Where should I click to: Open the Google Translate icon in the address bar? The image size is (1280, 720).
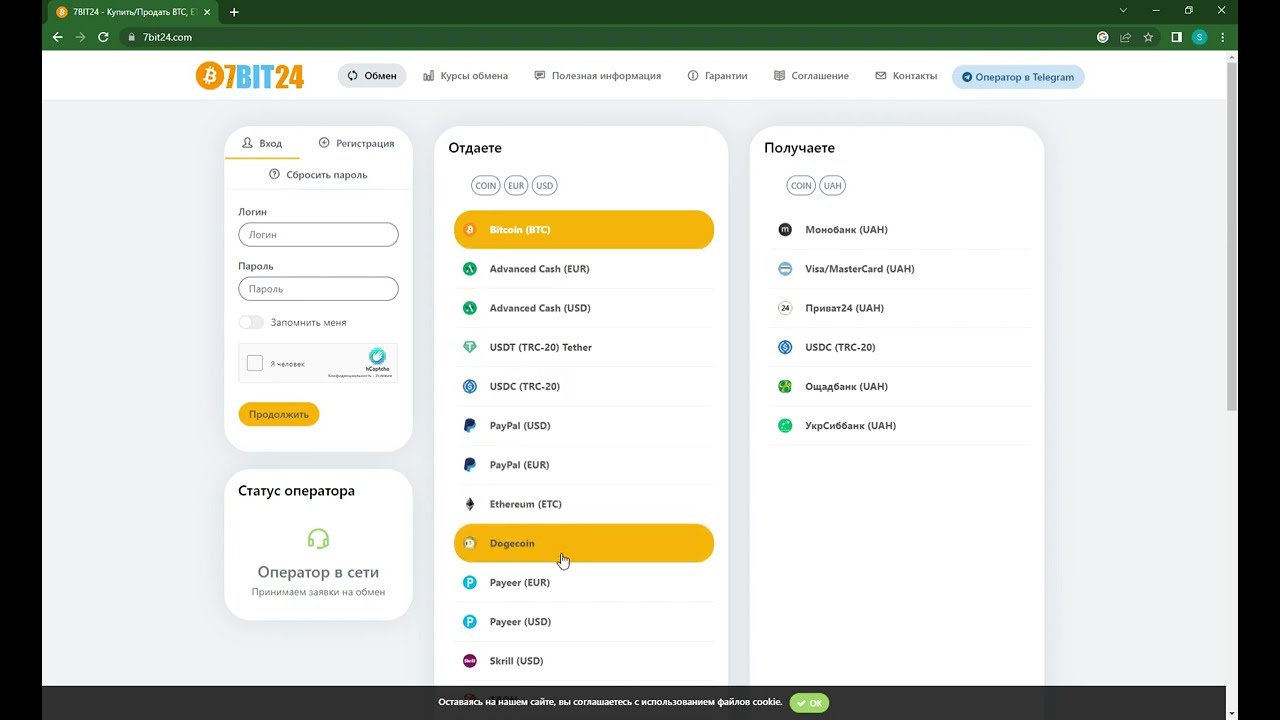tap(1102, 37)
